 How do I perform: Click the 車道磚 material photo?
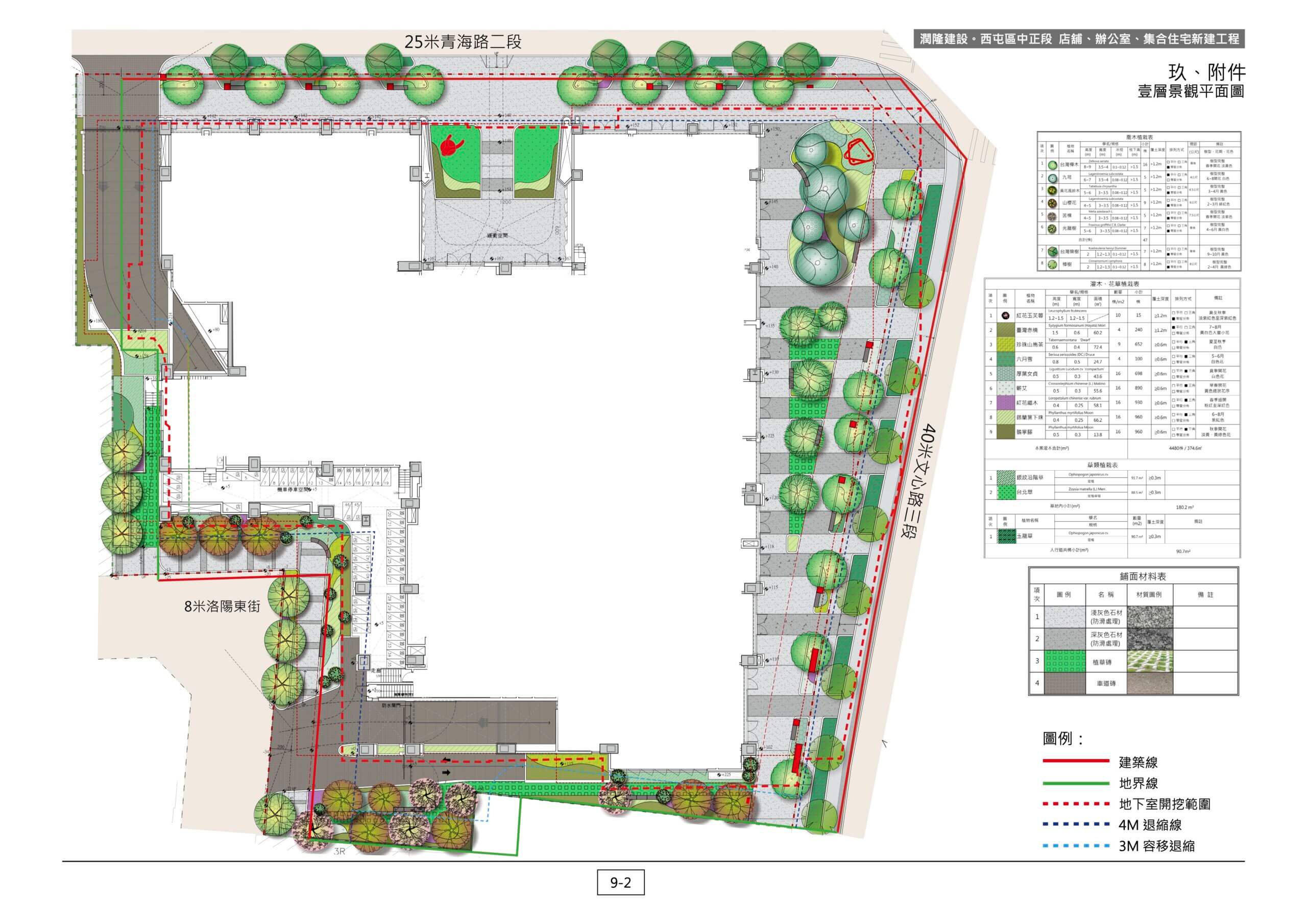1150,684
